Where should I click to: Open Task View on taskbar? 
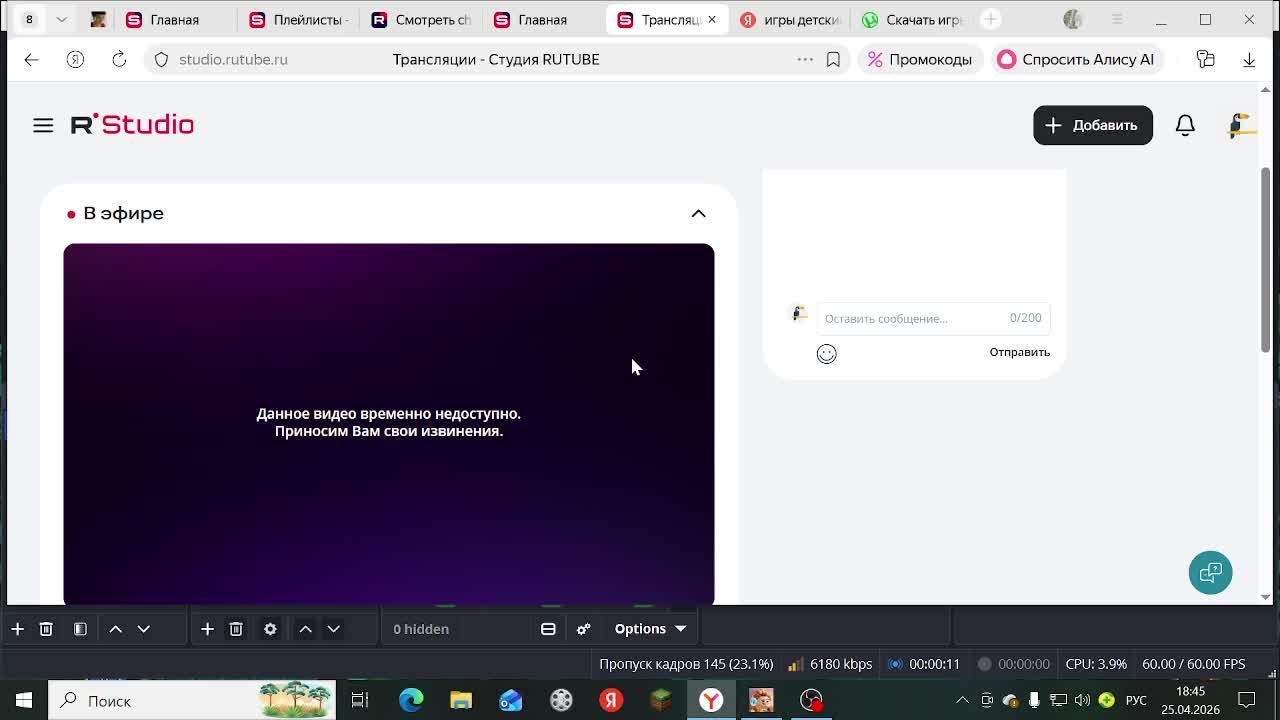(360, 700)
